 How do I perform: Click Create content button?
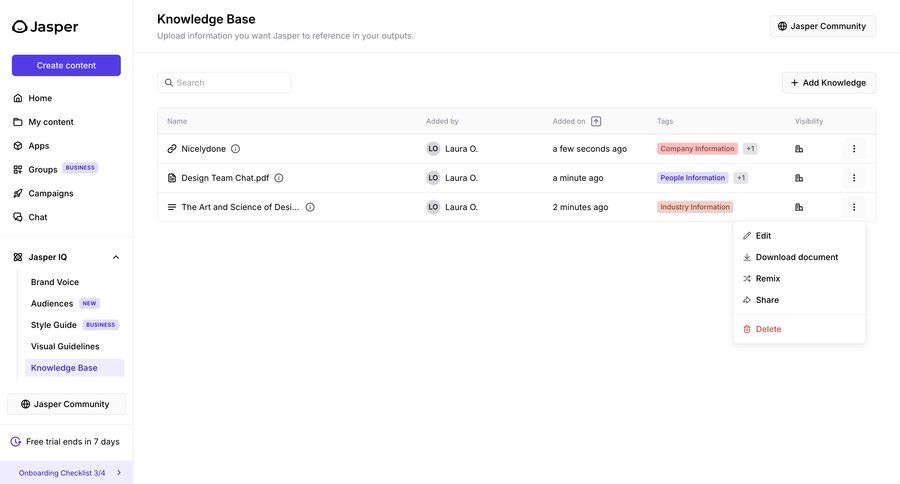[x=66, y=65]
